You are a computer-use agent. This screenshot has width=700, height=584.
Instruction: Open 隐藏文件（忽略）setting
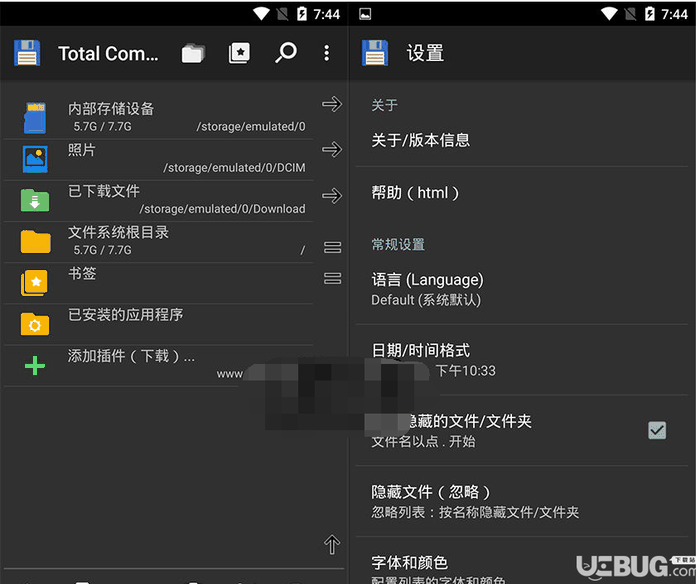521,501
